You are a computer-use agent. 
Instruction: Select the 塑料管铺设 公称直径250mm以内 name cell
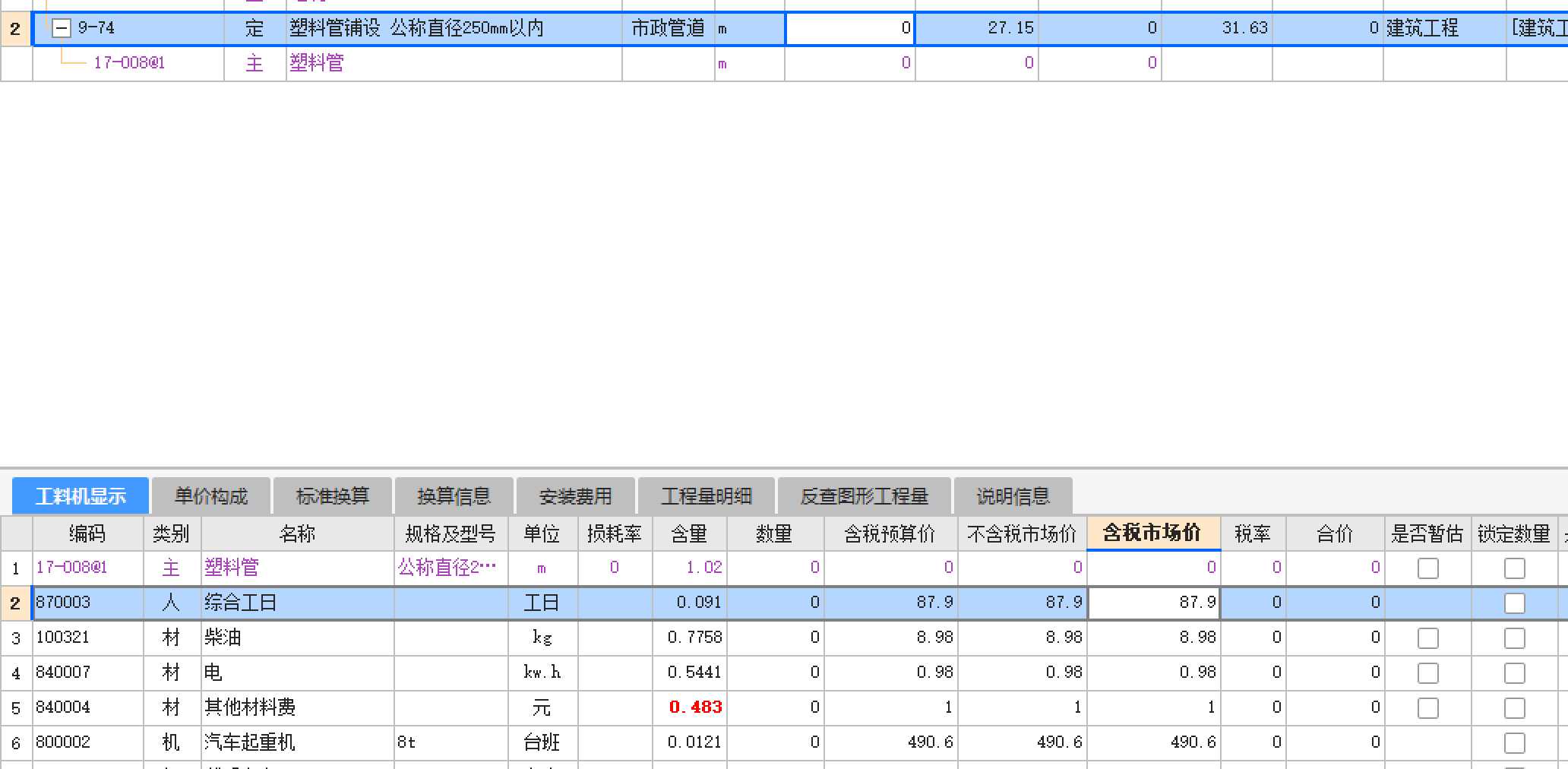(x=454, y=29)
